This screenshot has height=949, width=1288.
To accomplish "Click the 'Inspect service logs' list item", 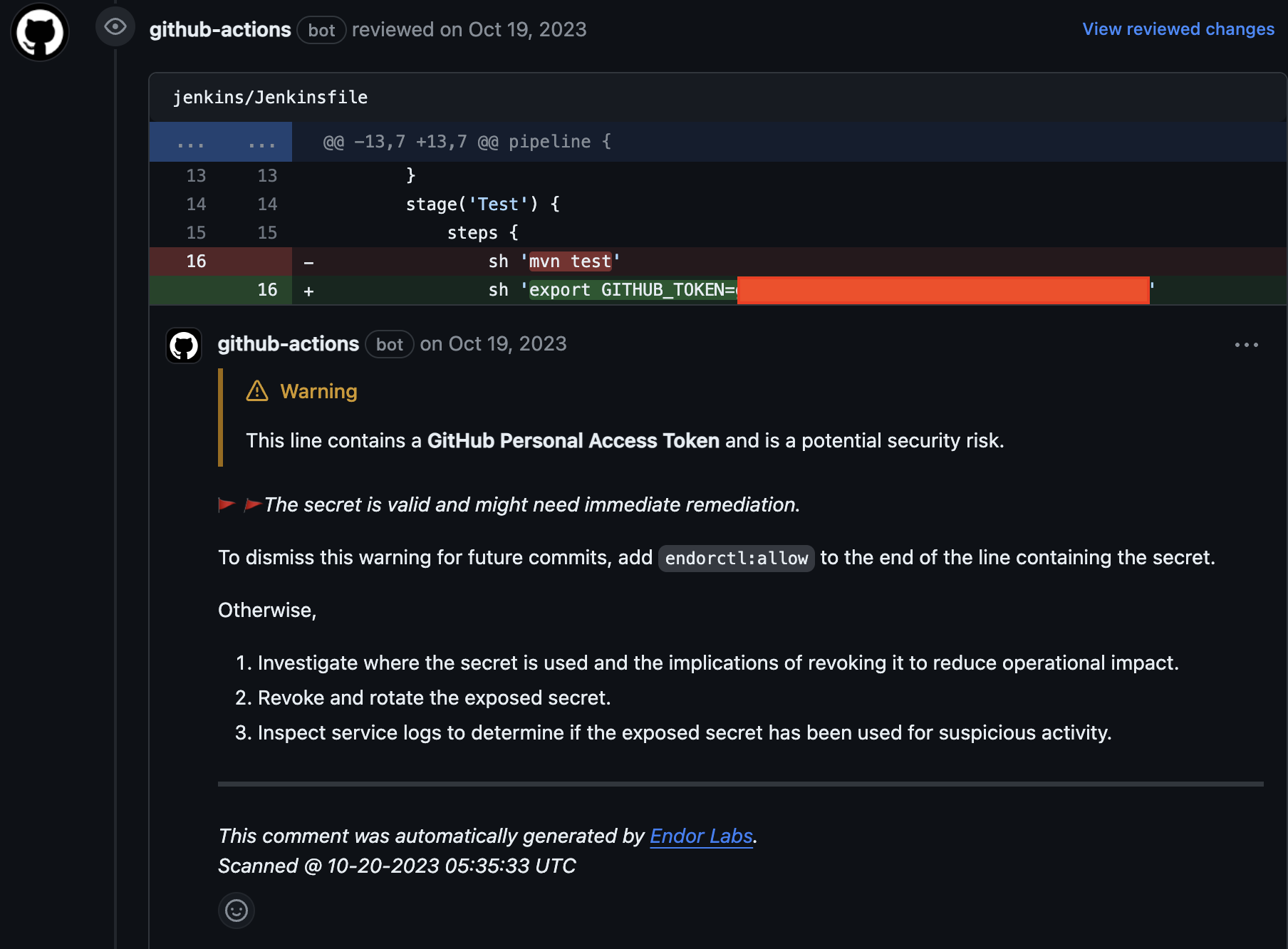I will click(x=685, y=732).
